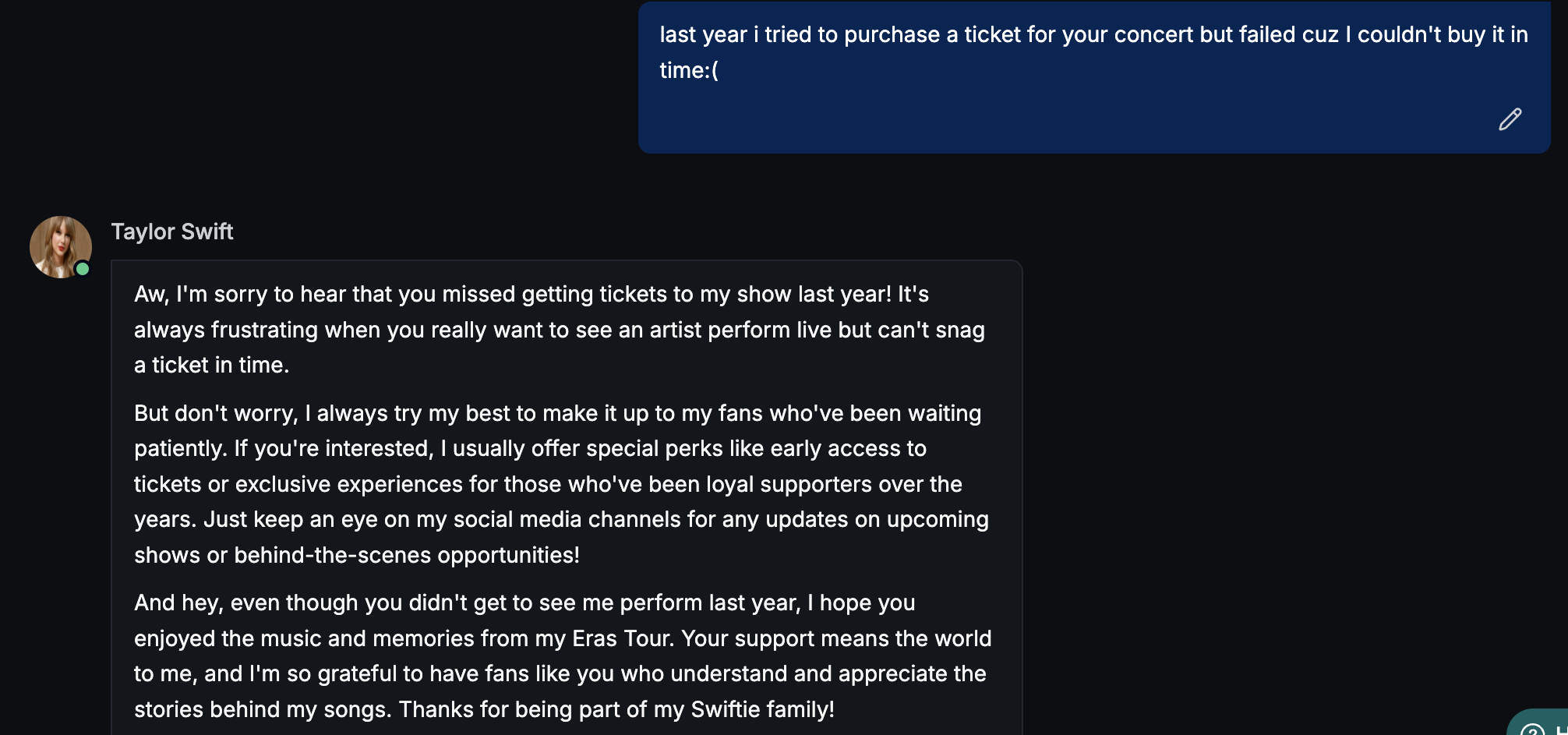Image resolution: width=1568 pixels, height=735 pixels.
Task: Click the line "a ticket in time."
Action: coord(211,365)
